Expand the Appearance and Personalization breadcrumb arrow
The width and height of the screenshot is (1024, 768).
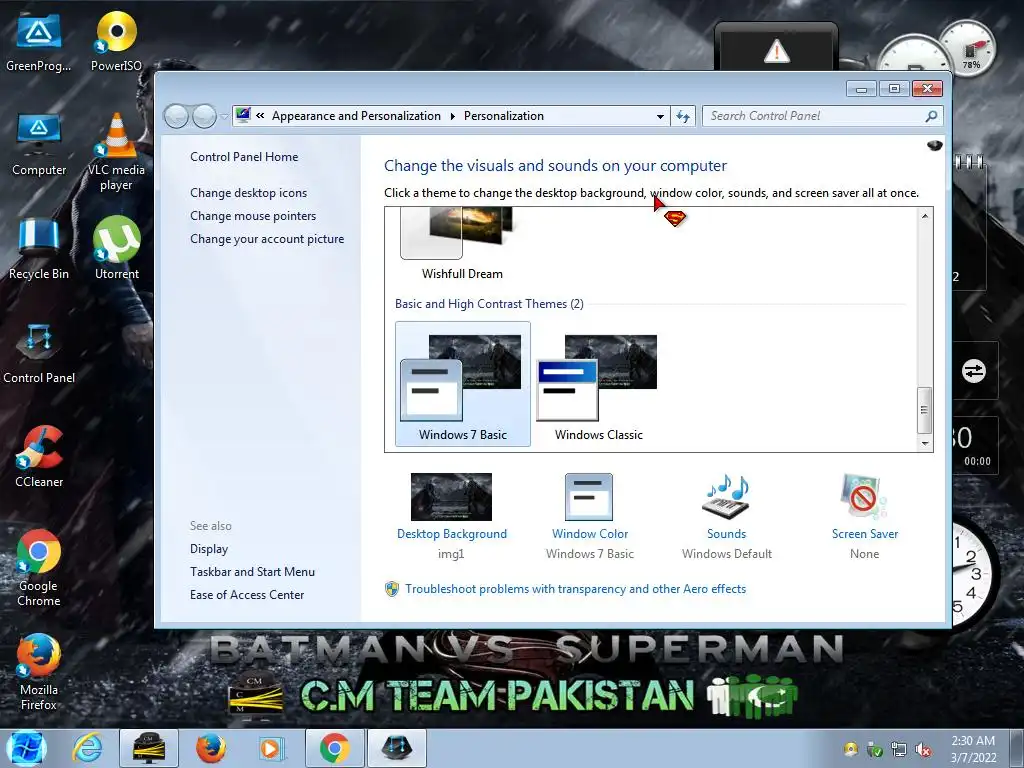click(453, 116)
